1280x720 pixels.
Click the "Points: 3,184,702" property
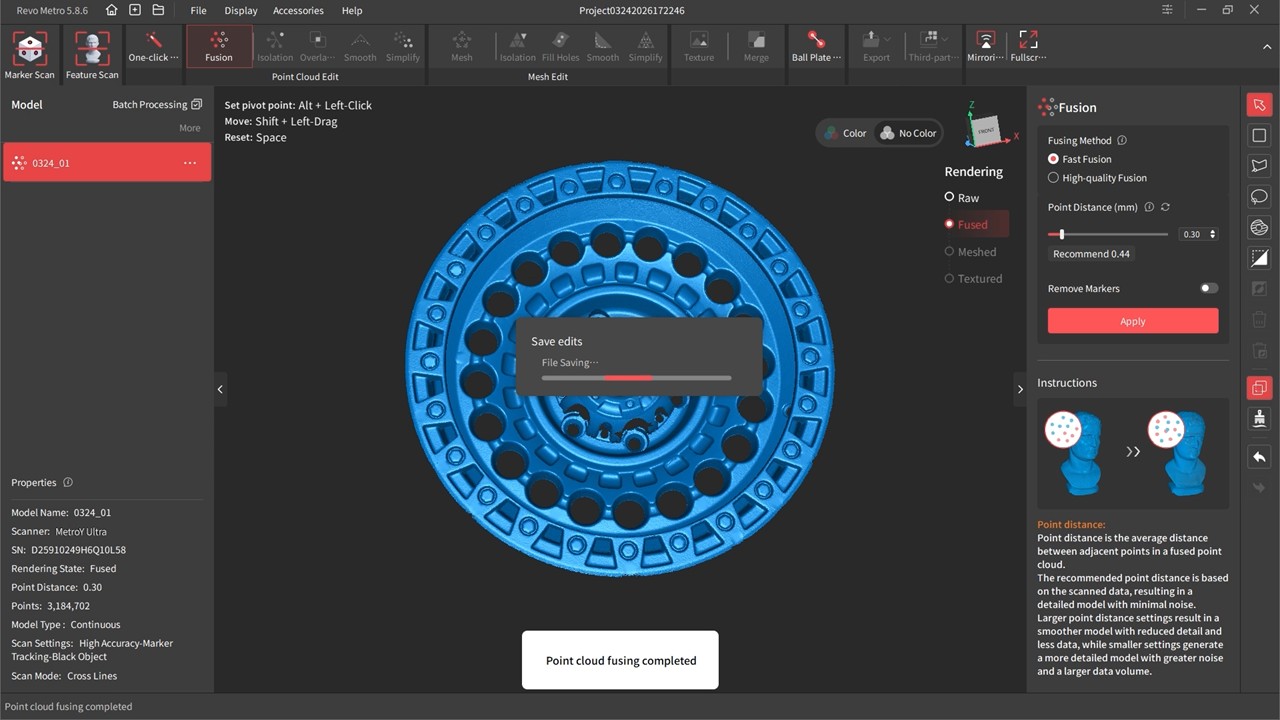[x=51, y=606]
